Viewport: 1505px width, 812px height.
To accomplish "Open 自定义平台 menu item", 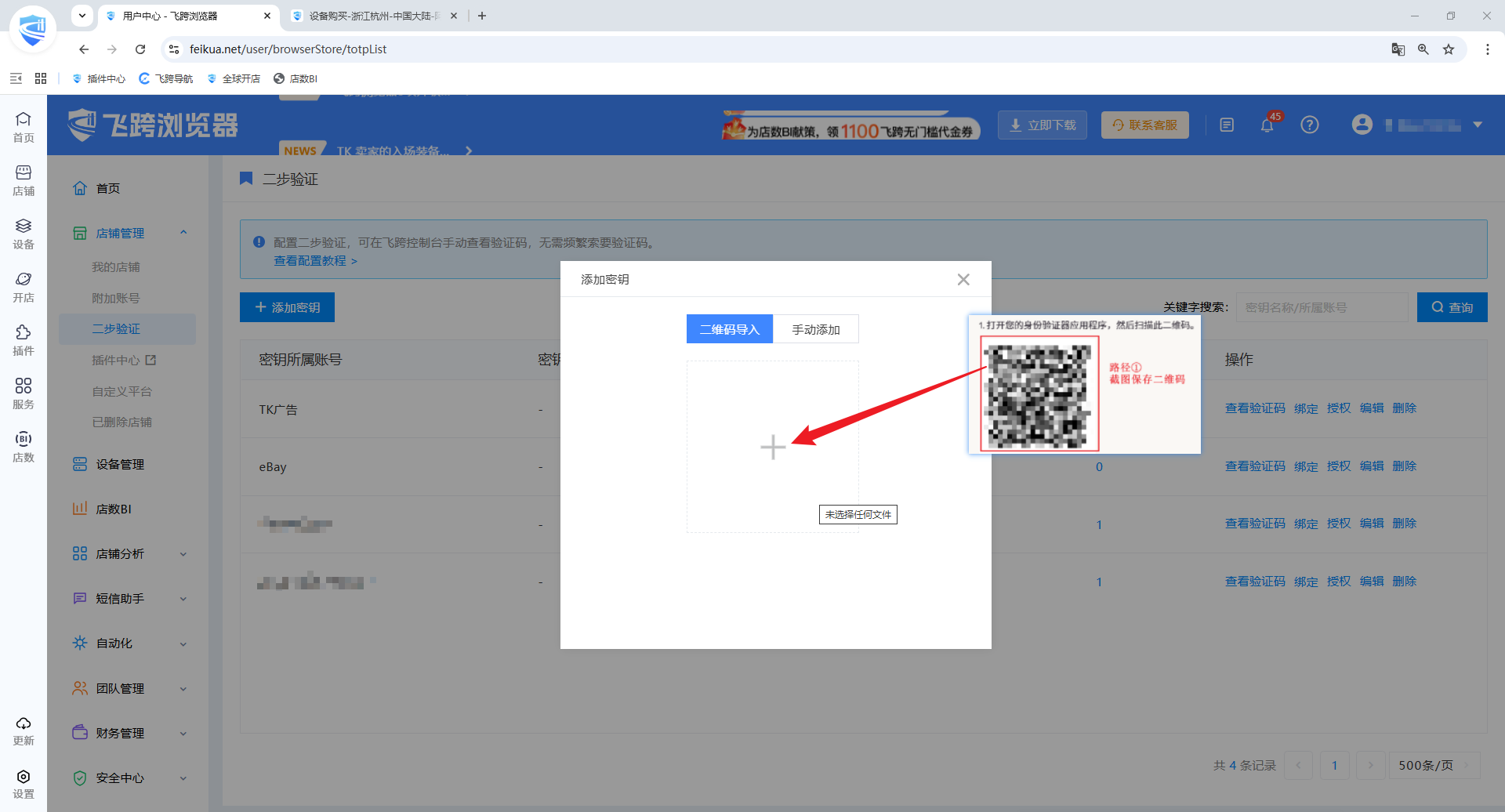I will point(122,392).
